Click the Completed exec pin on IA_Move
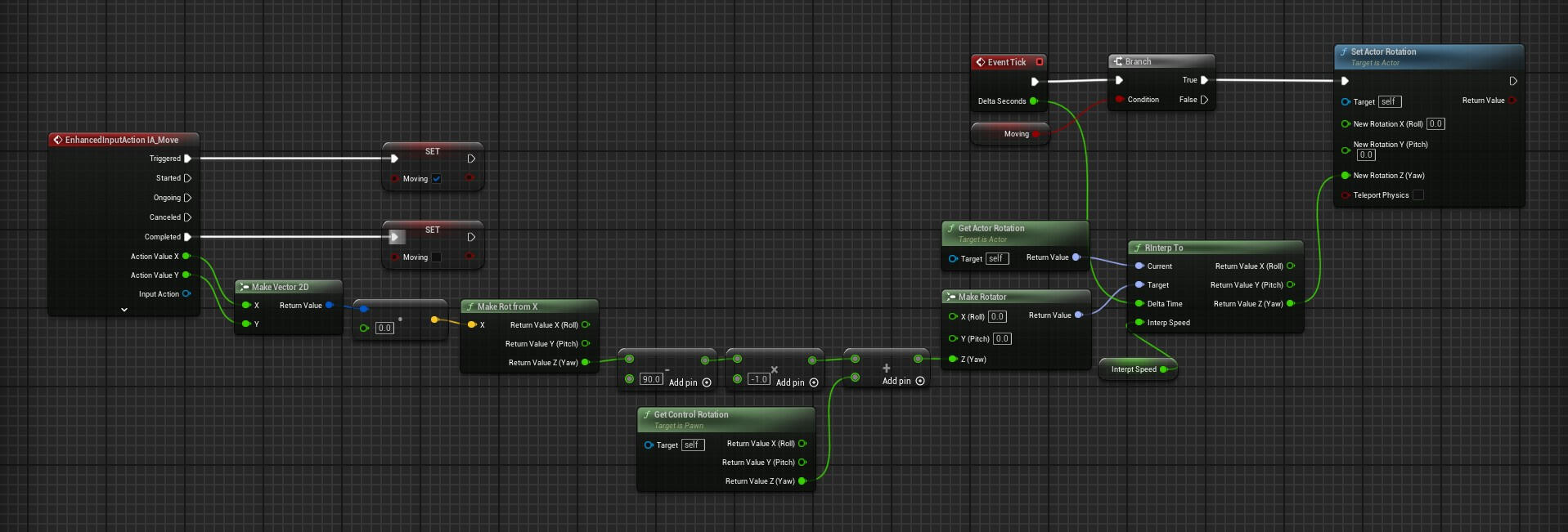The width and height of the screenshot is (1568, 532). [187, 237]
